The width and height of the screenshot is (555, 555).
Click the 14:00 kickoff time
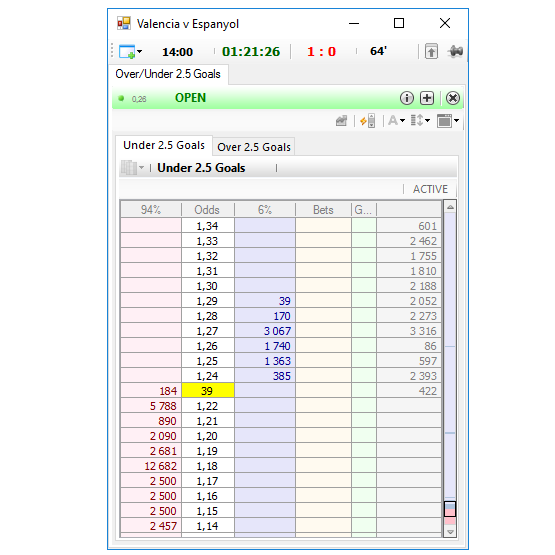click(x=177, y=52)
